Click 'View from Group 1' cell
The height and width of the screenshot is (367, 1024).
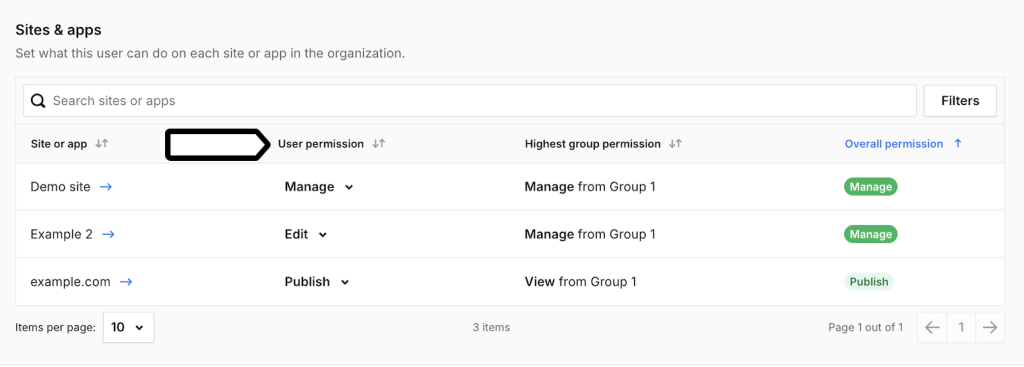click(581, 282)
